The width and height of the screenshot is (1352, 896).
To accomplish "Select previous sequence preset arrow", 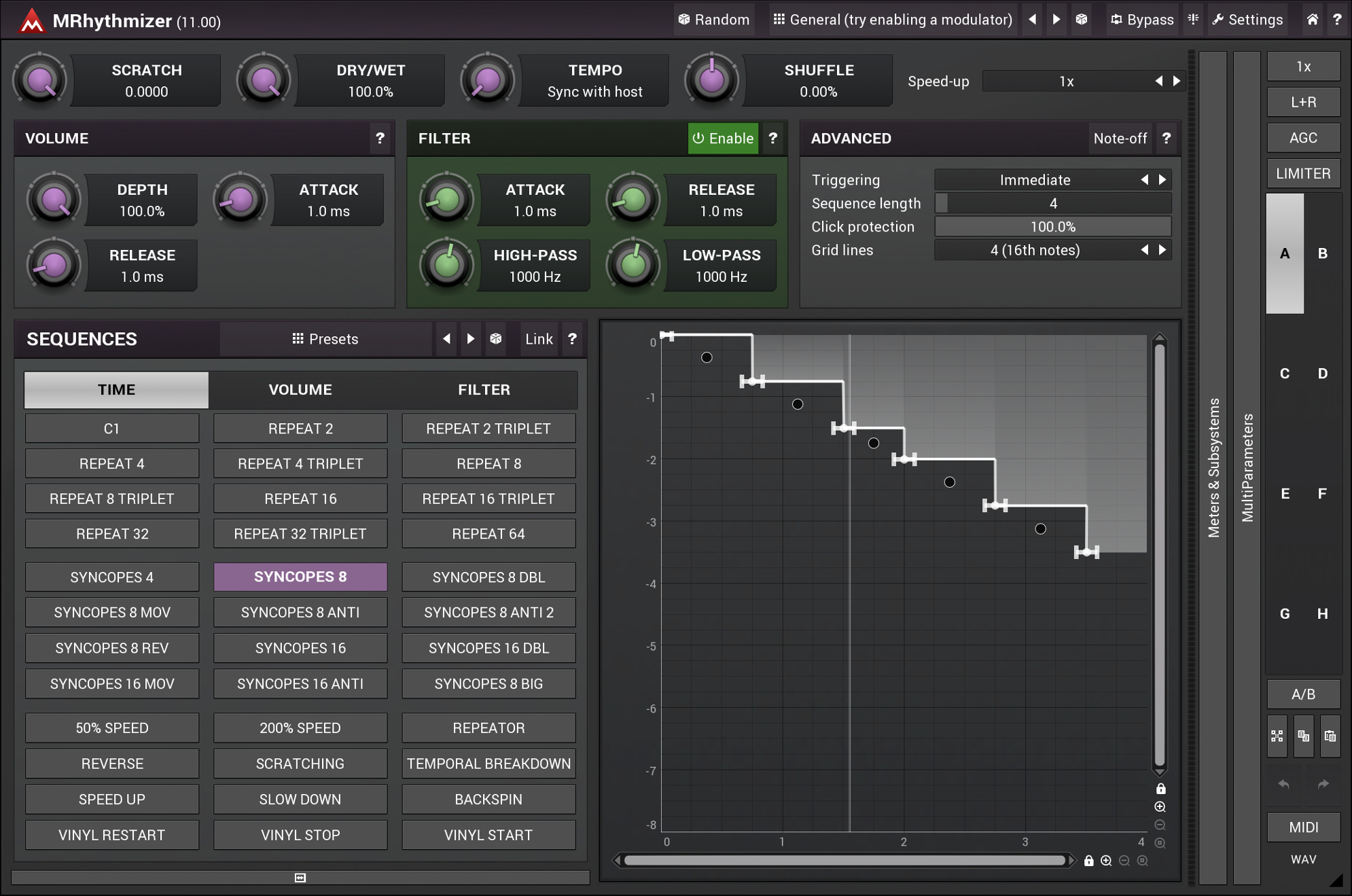I will coord(446,338).
